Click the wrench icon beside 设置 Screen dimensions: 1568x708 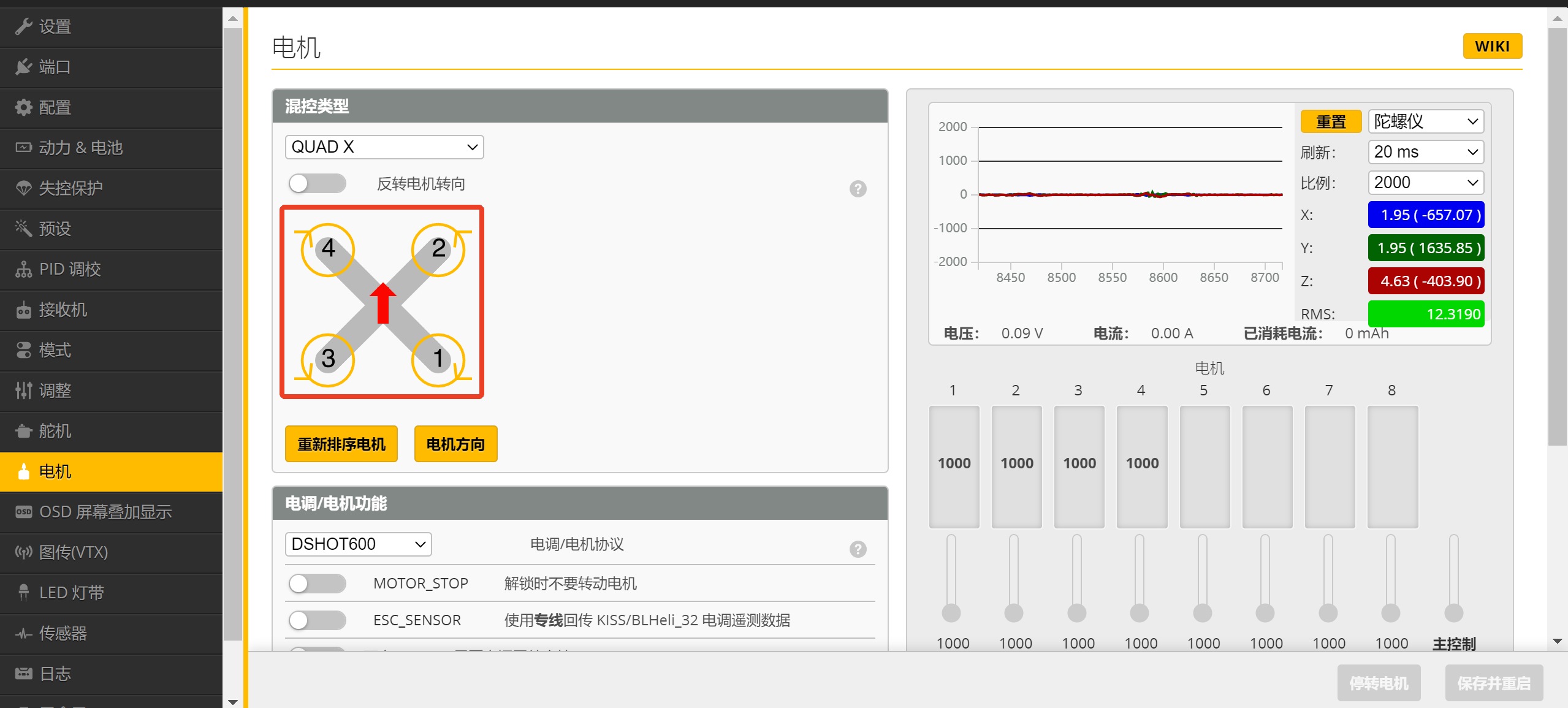[23, 26]
